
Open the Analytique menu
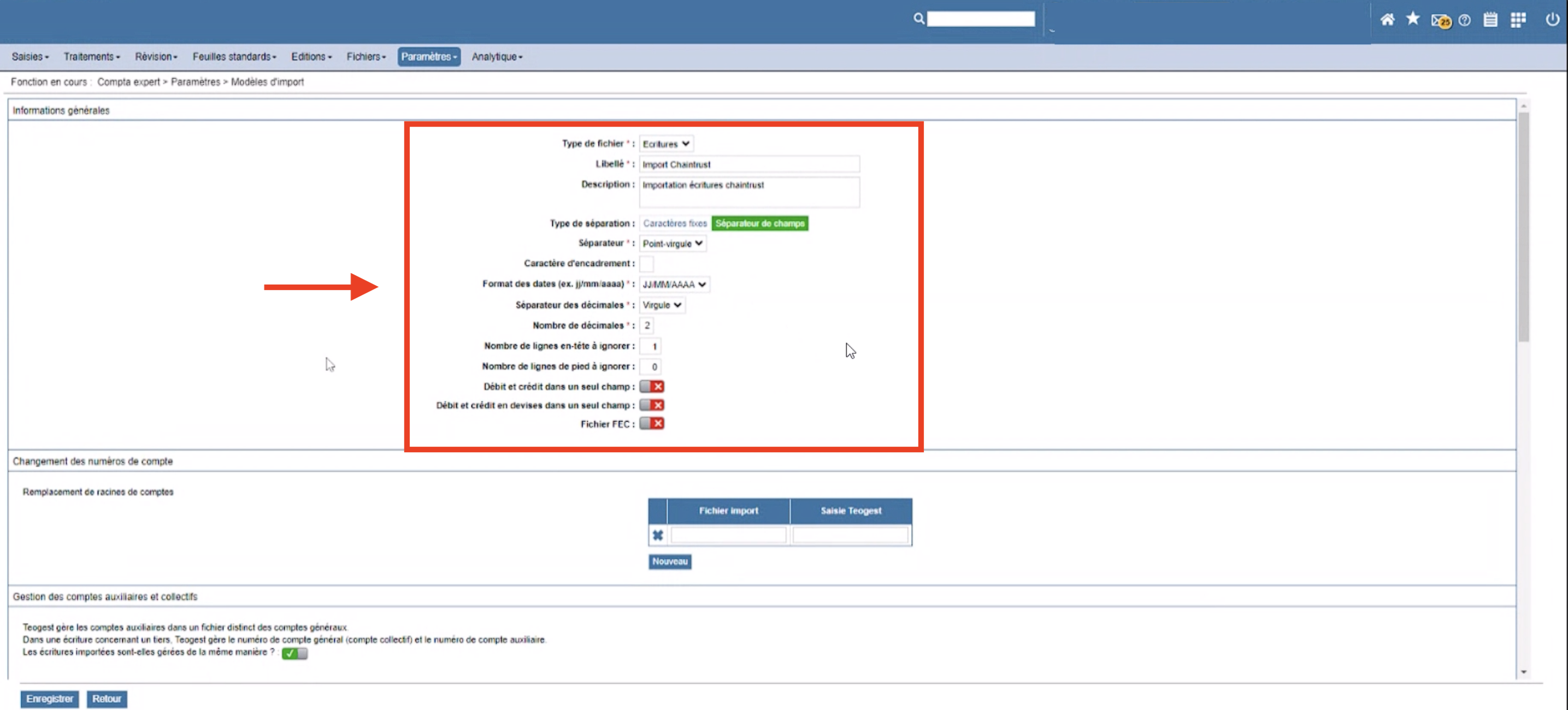(497, 57)
